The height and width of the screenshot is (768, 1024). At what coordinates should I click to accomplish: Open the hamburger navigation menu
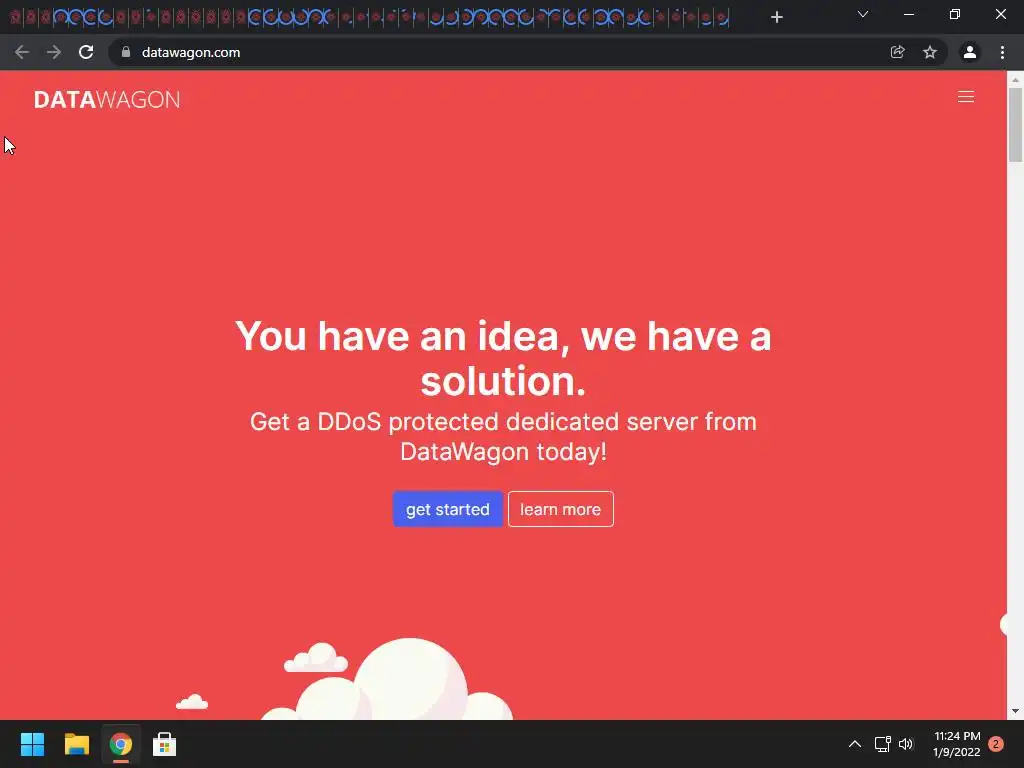coord(965,97)
